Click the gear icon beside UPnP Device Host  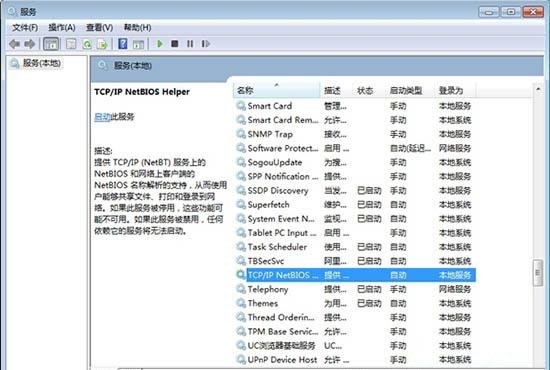(x=241, y=359)
